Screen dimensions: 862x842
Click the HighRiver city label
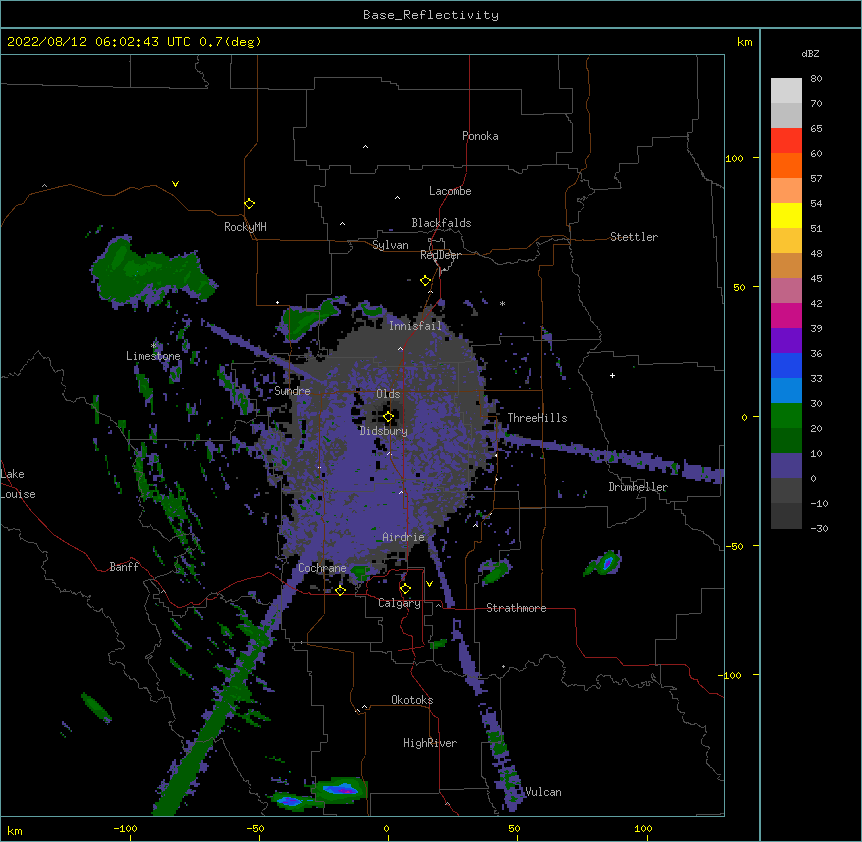(430, 743)
